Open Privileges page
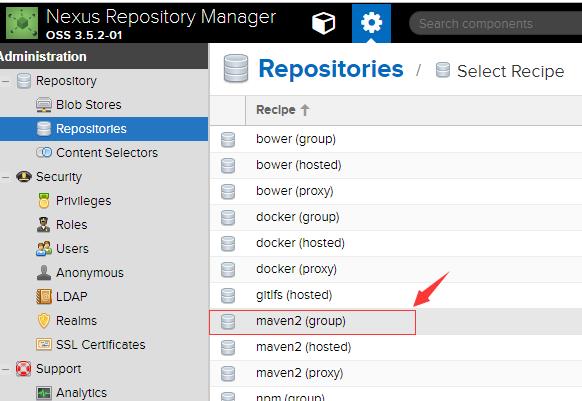Screen dimensions: 582x401 click(84, 201)
